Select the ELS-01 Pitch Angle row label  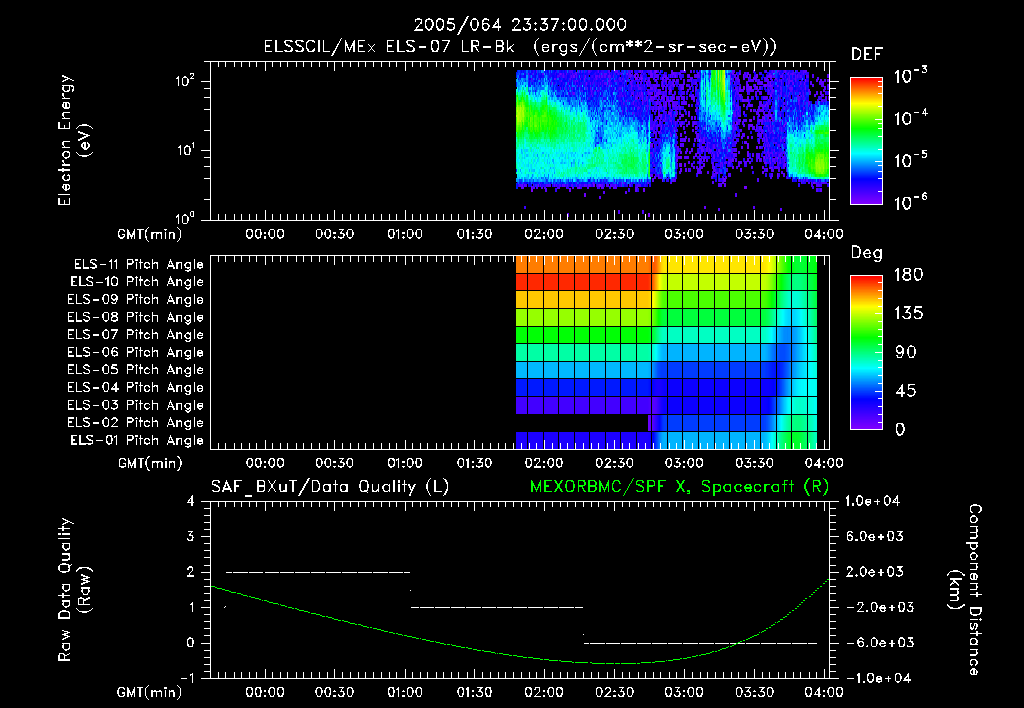point(137,441)
